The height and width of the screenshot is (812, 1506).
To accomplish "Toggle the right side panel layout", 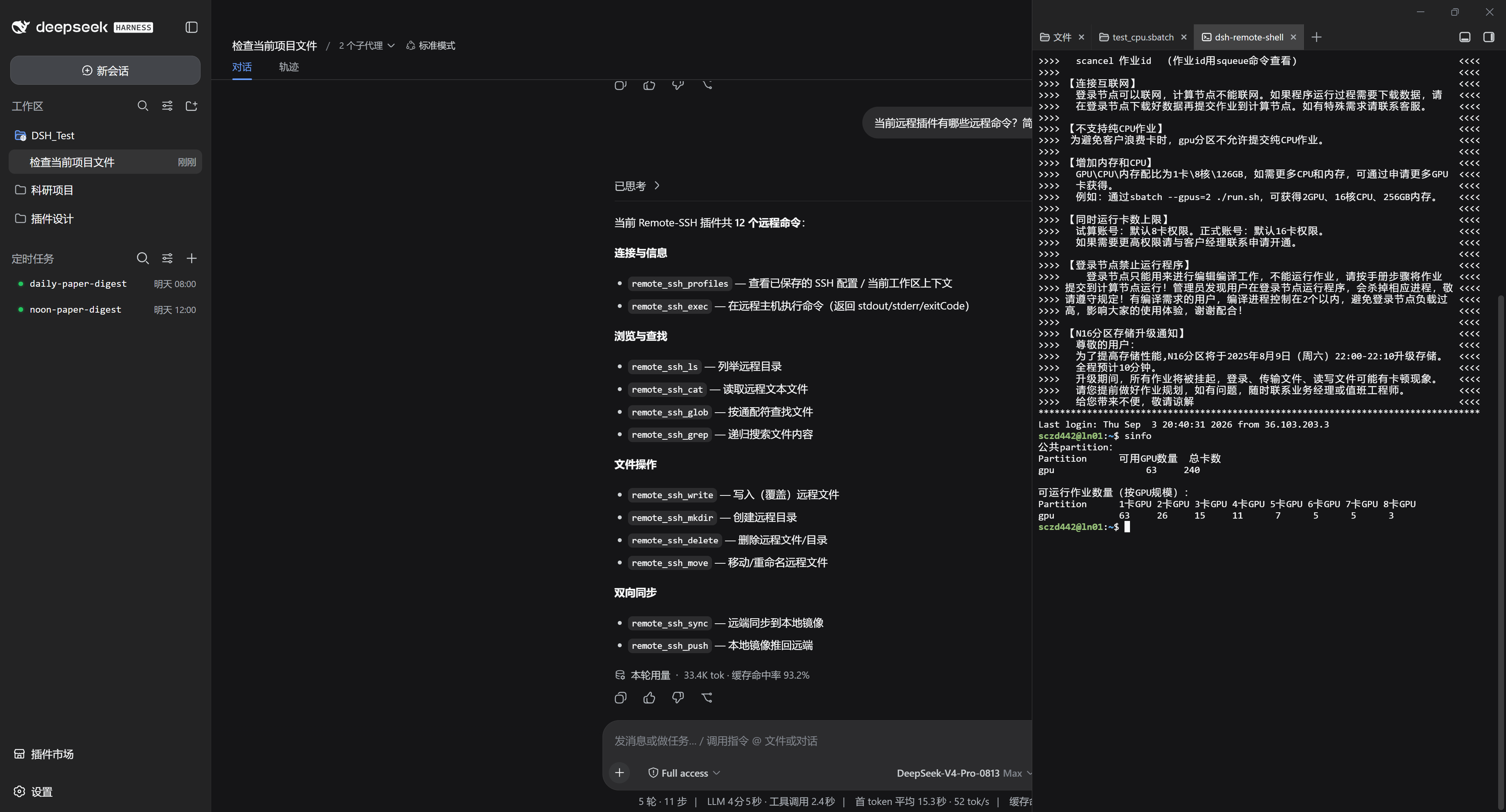I will click(x=1489, y=37).
